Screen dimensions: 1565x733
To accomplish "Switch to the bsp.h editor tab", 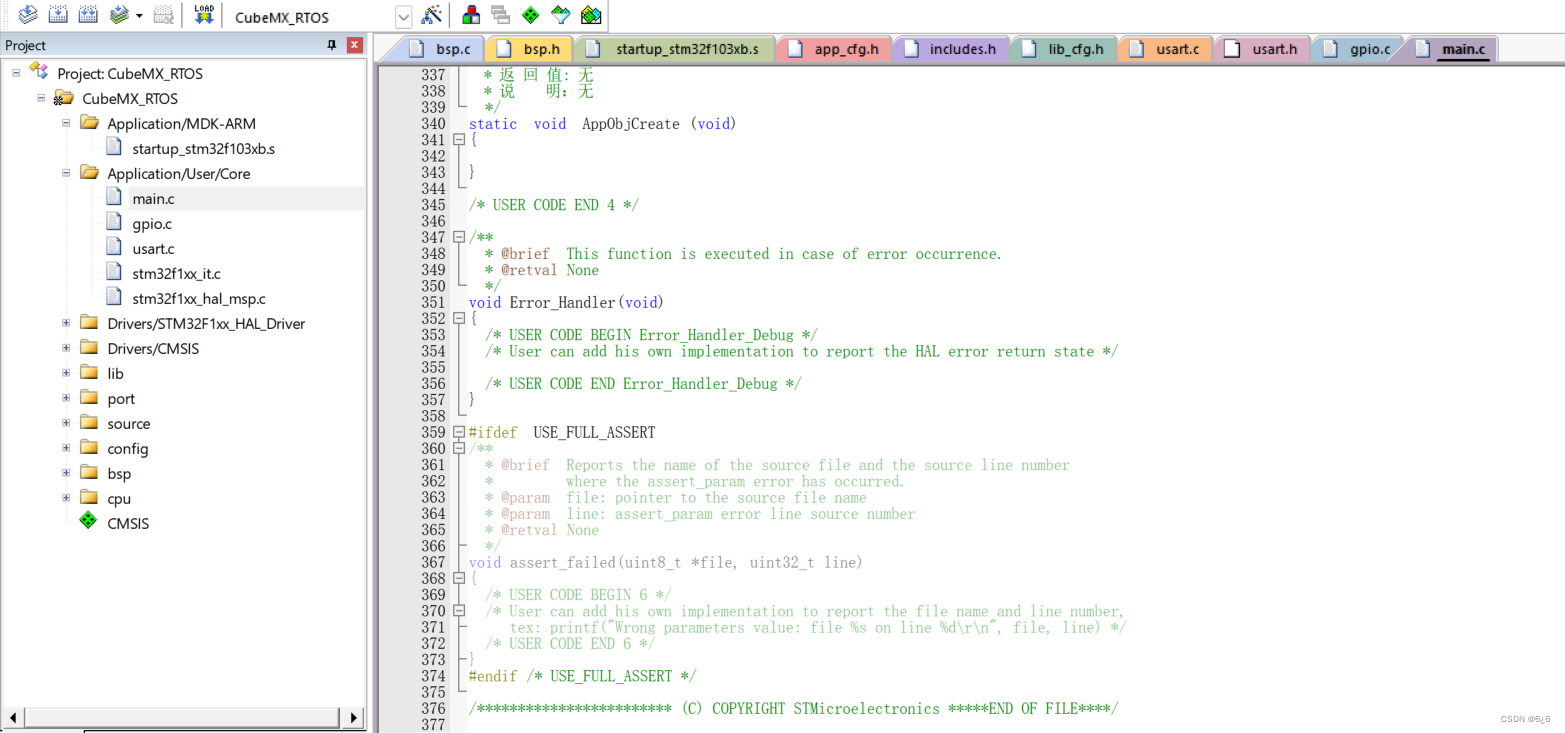I will pos(529,49).
